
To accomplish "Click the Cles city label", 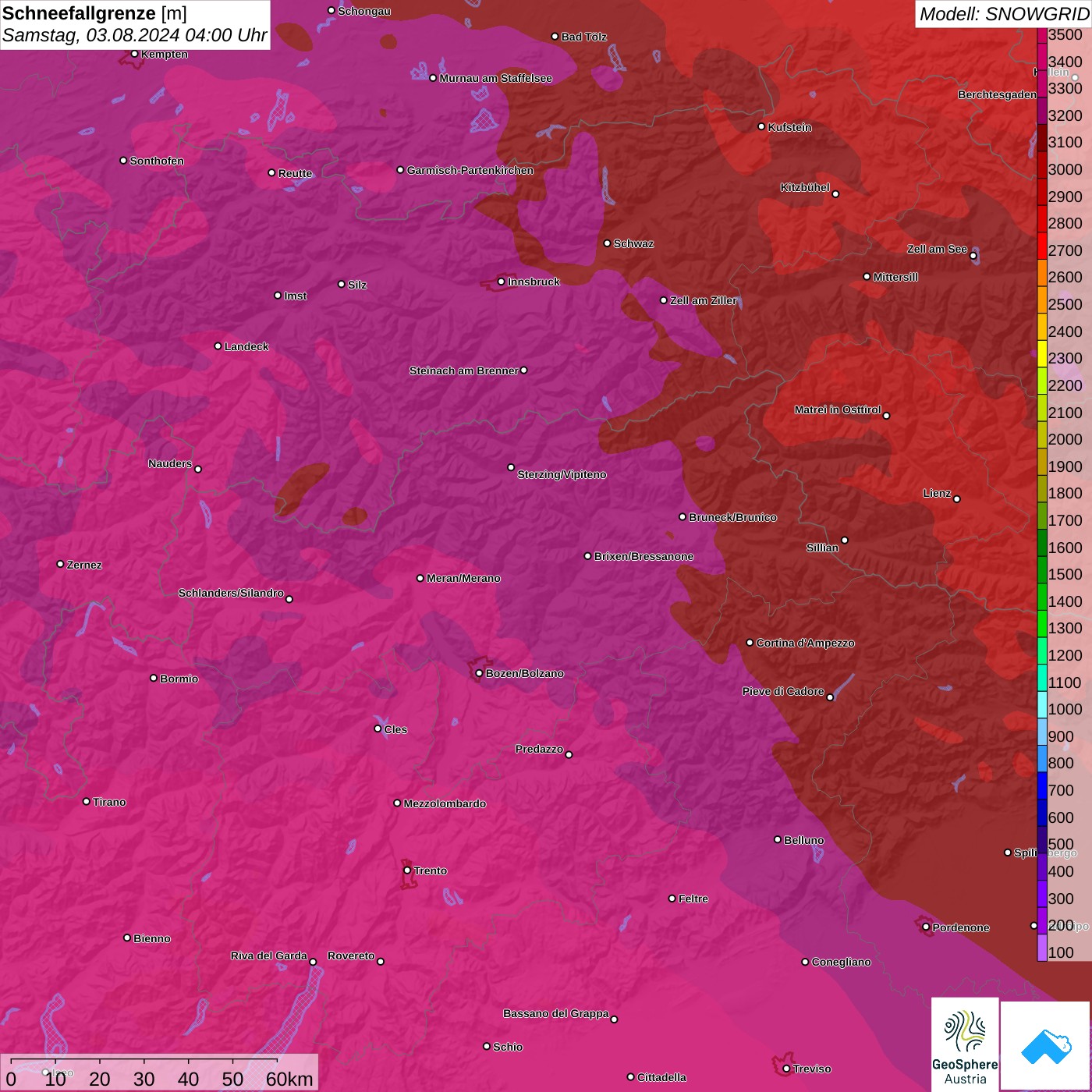I will point(395,729).
